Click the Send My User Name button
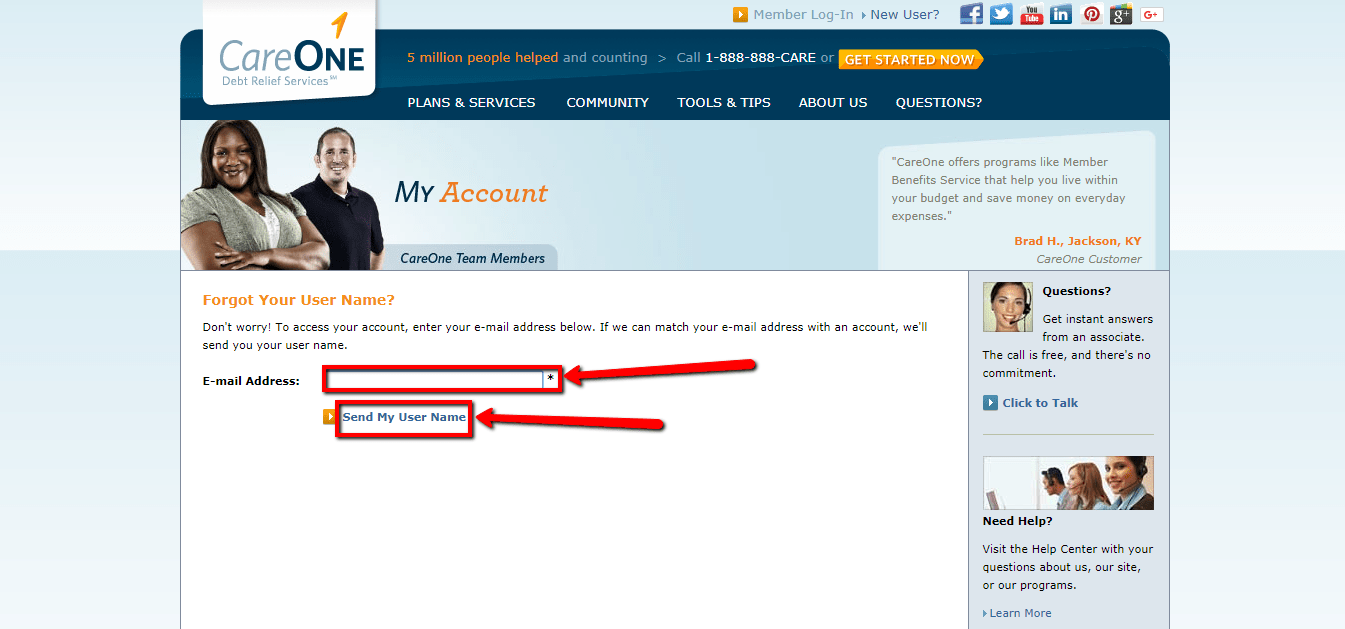The height and width of the screenshot is (629, 1345). point(404,419)
